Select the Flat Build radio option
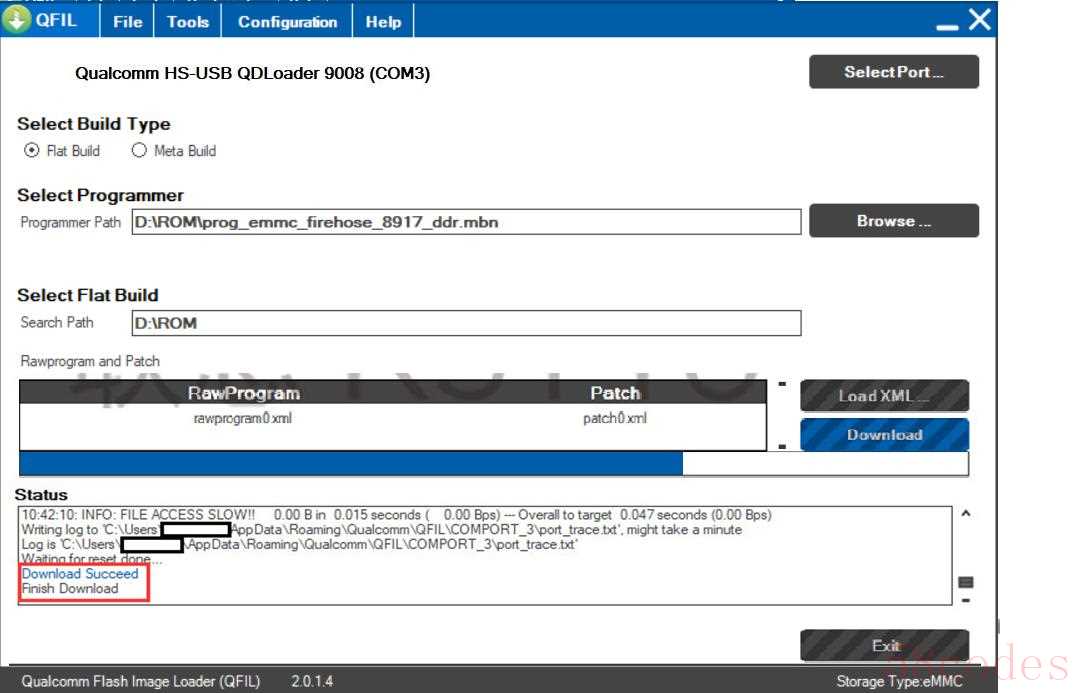This screenshot has width=1084, height=693. click(x=31, y=151)
